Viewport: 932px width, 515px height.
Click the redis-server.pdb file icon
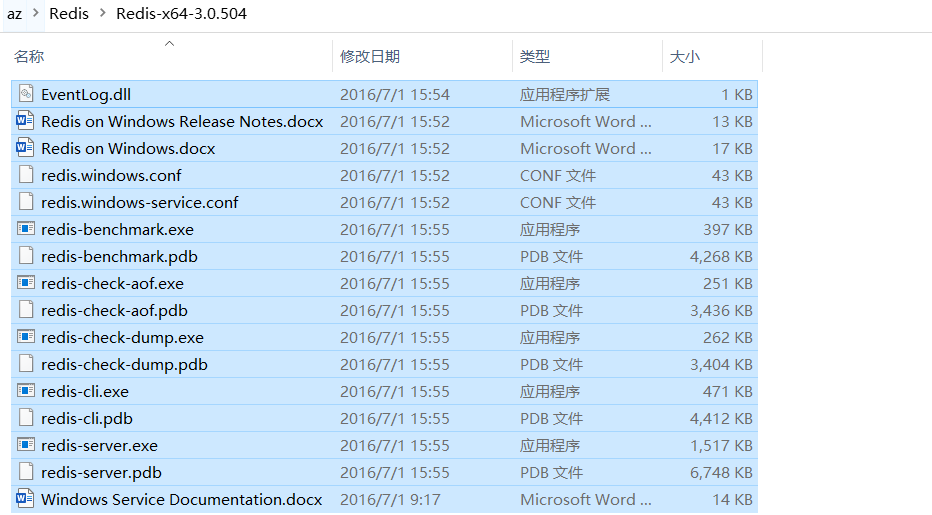pyautogui.click(x=26, y=472)
